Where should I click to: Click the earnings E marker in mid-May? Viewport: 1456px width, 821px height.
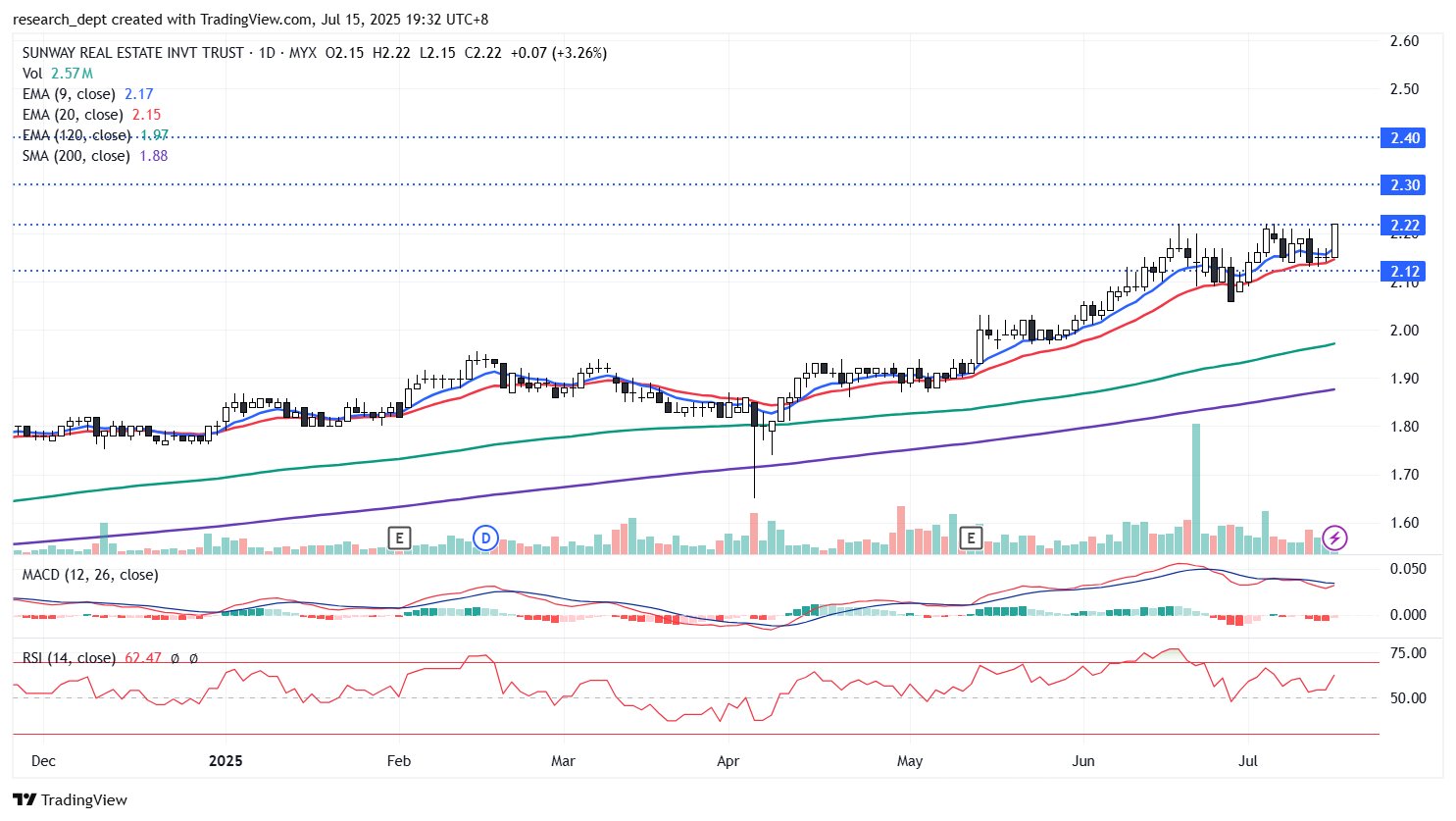[971, 538]
